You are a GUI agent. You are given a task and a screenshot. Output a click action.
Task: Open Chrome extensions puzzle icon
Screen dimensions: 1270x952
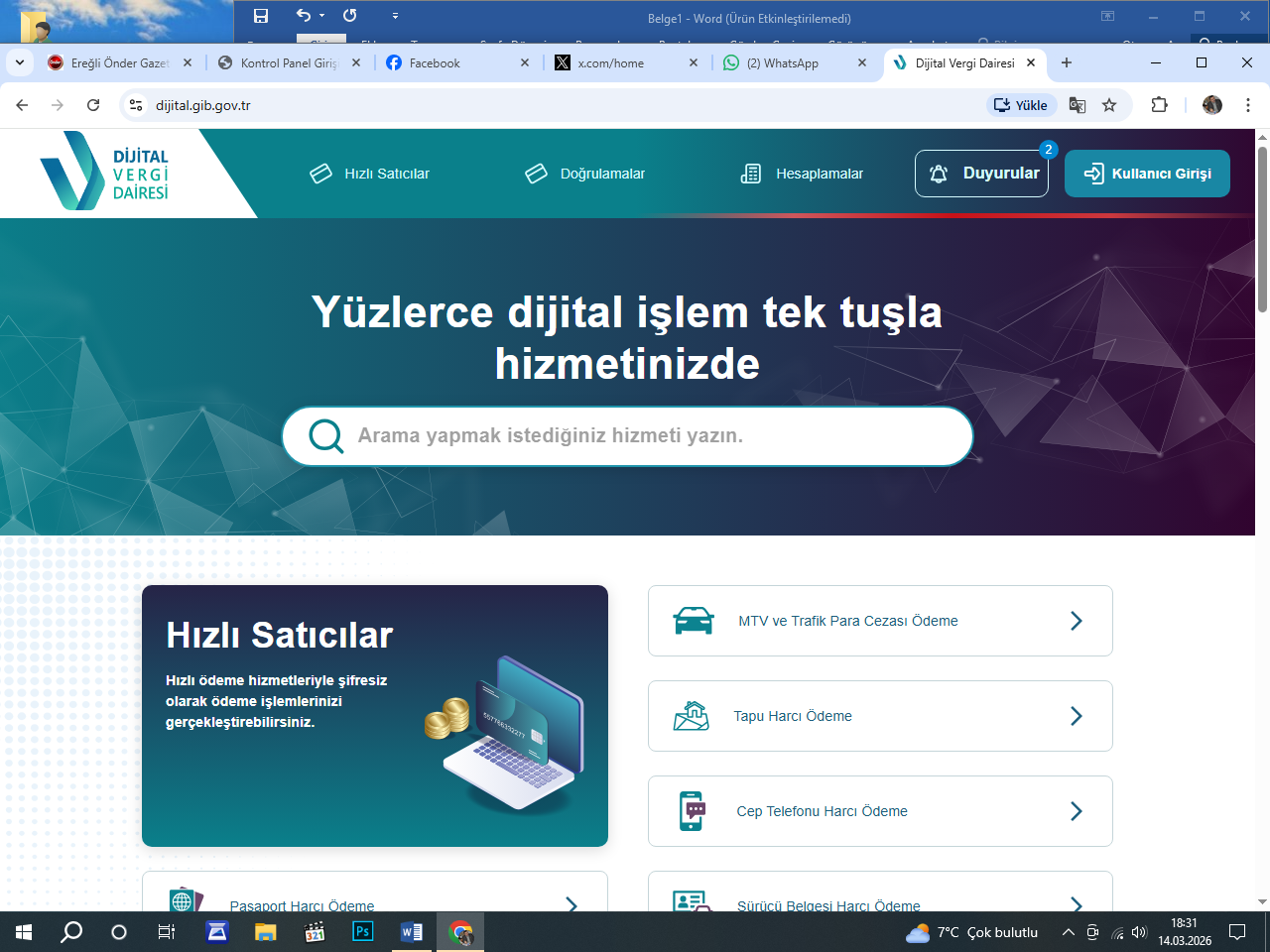coord(1159,105)
